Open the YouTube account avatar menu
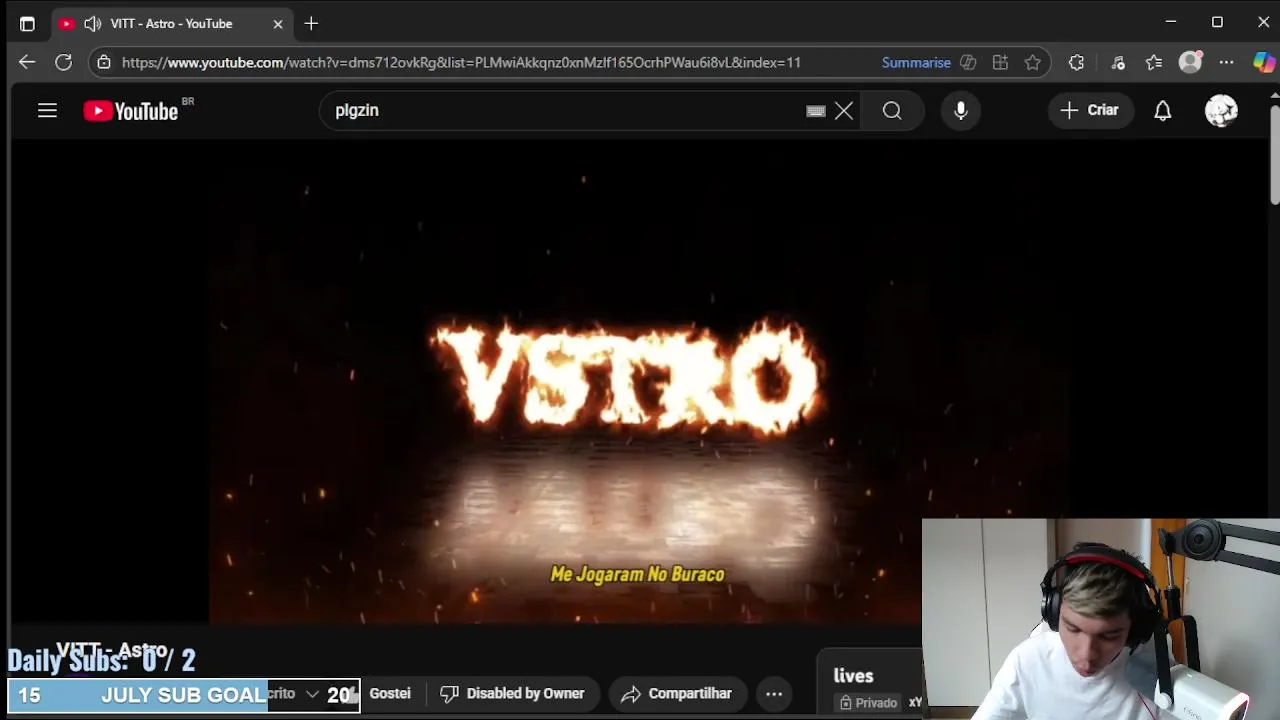Screen dimensions: 1280x720 1221,111
